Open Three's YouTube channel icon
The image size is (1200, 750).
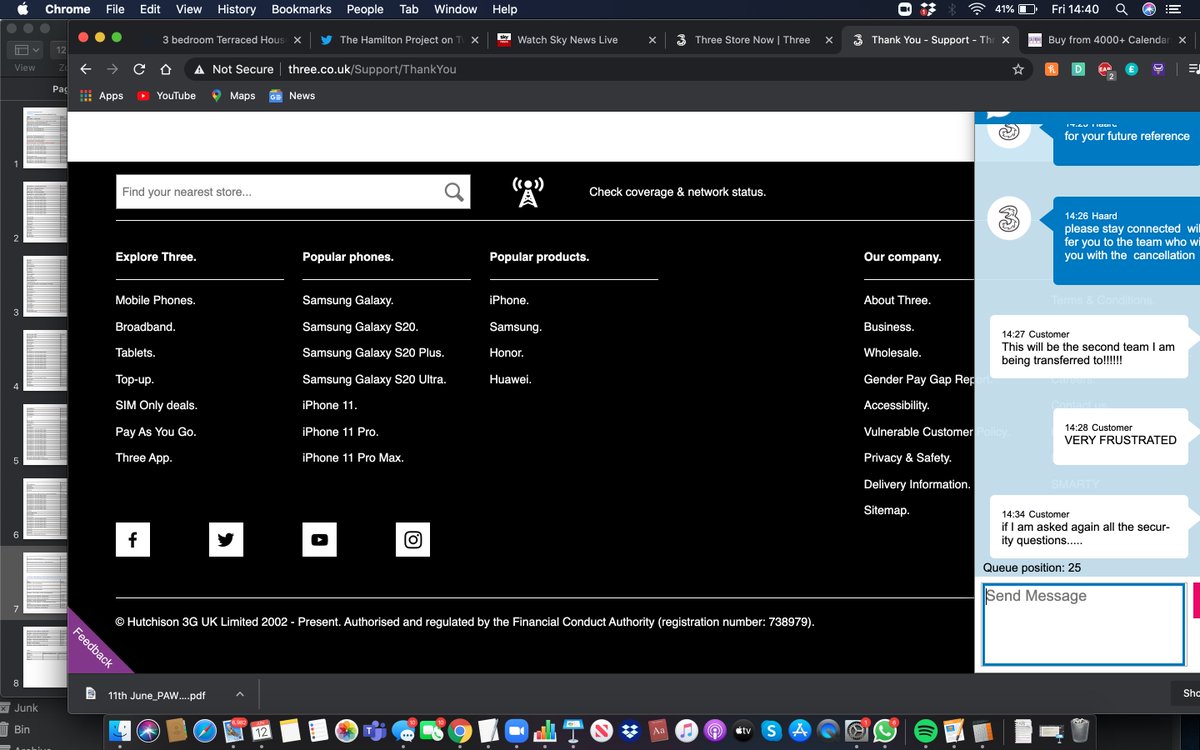tap(319, 540)
